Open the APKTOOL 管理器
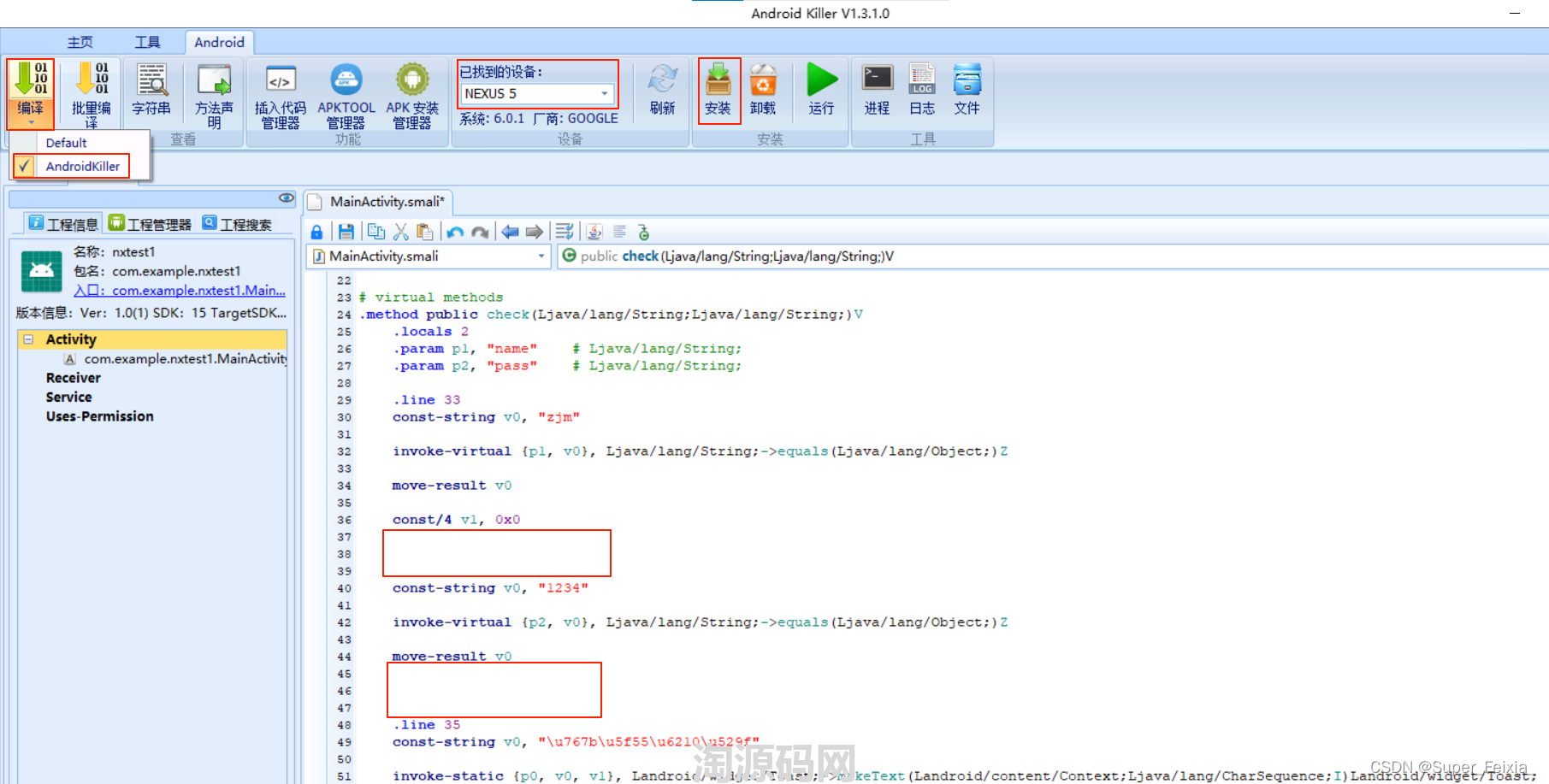The image size is (1549, 784). click(x=346, y=96)
